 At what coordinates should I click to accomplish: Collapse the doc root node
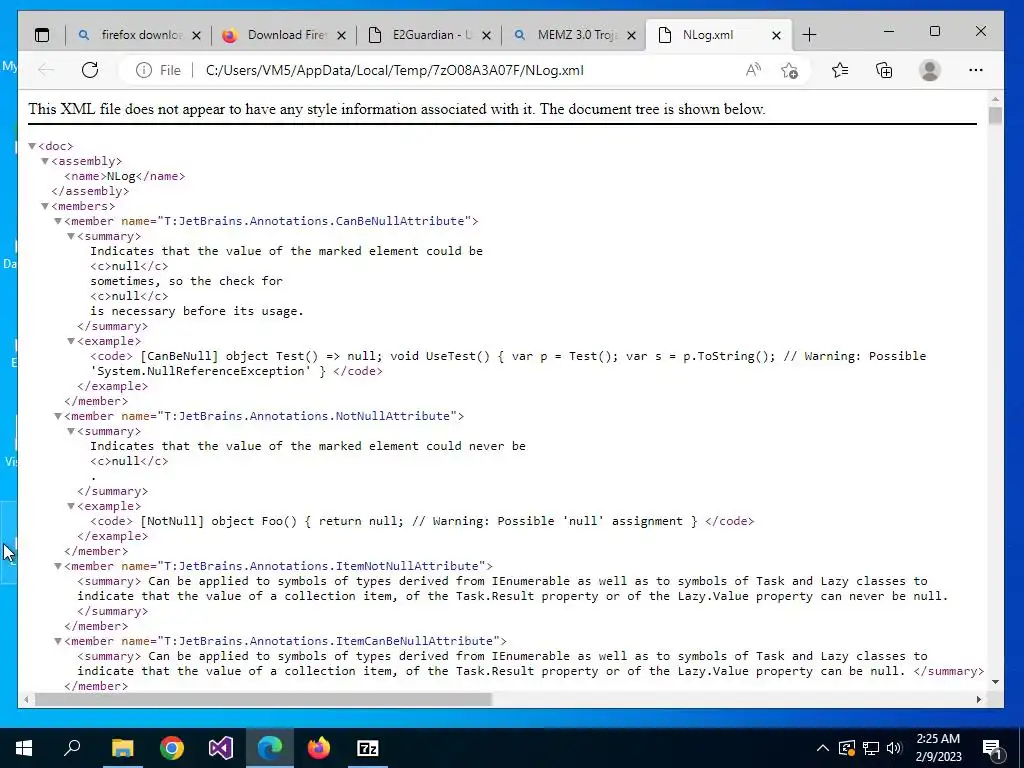[32, 146]
